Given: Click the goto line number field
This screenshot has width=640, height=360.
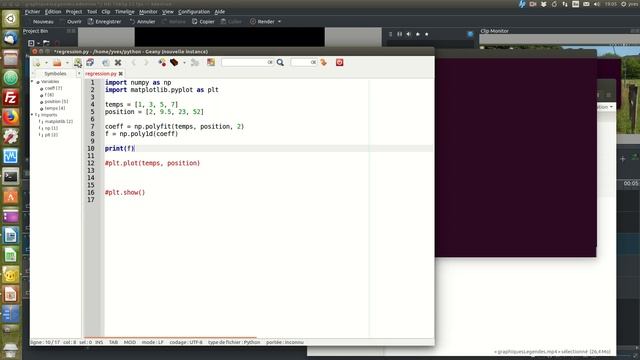Looking at the screenshot, I should pos(304,62).
